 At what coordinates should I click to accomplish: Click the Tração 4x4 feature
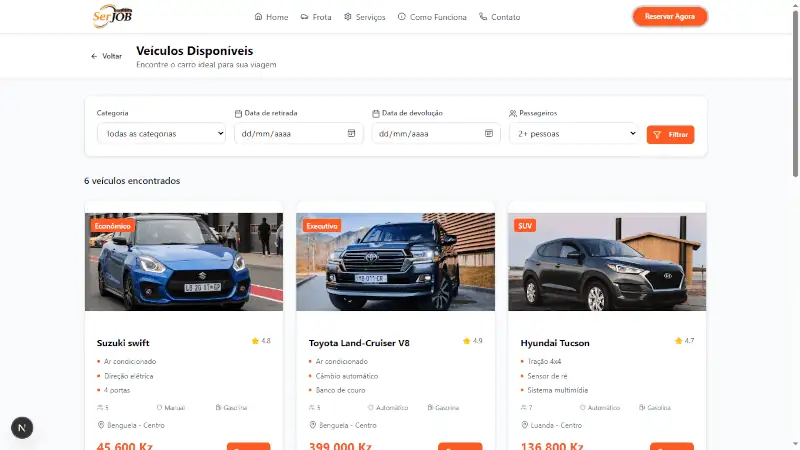544,361
